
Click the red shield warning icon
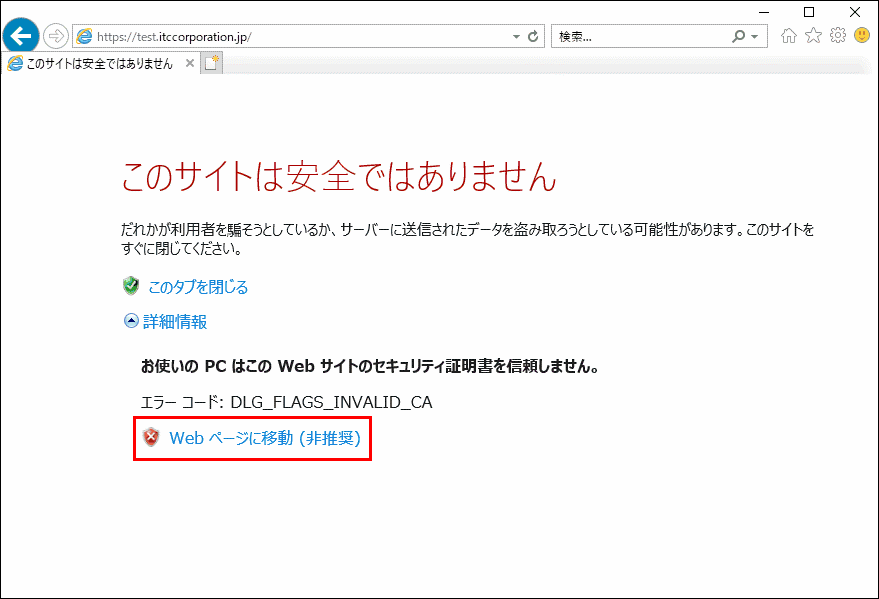pyautogui.click(x=151, y=437)
